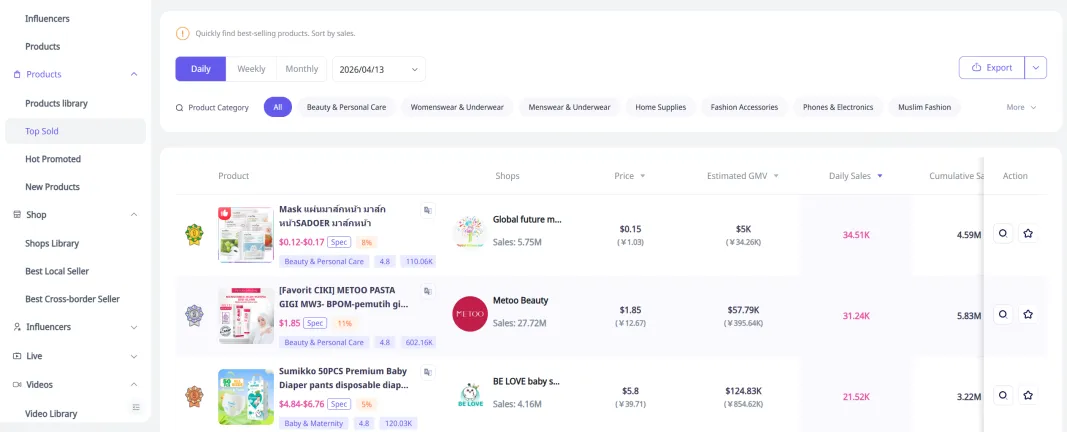
Task: Switch ranking period to Weekly
Action: (251, 69)
